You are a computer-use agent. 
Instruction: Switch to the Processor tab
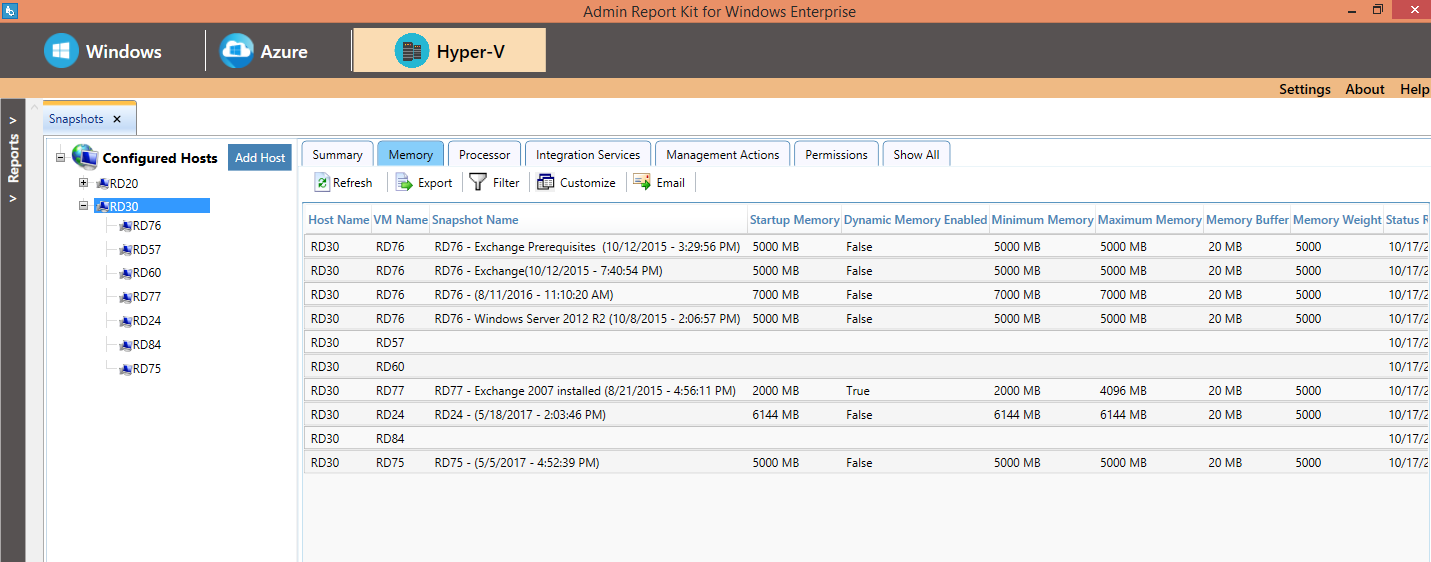click(484, 155)
